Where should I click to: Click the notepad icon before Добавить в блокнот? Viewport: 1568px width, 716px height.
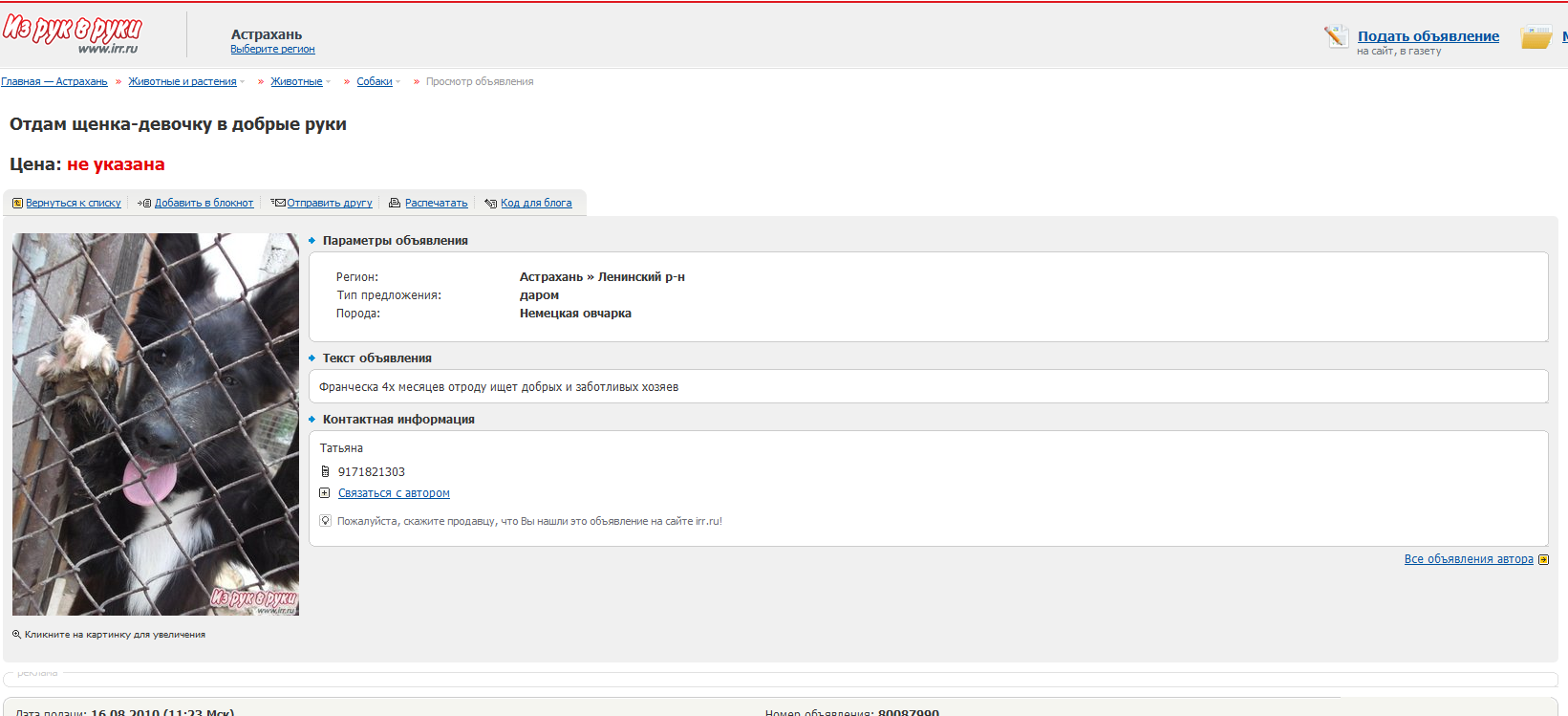point(144,203)
